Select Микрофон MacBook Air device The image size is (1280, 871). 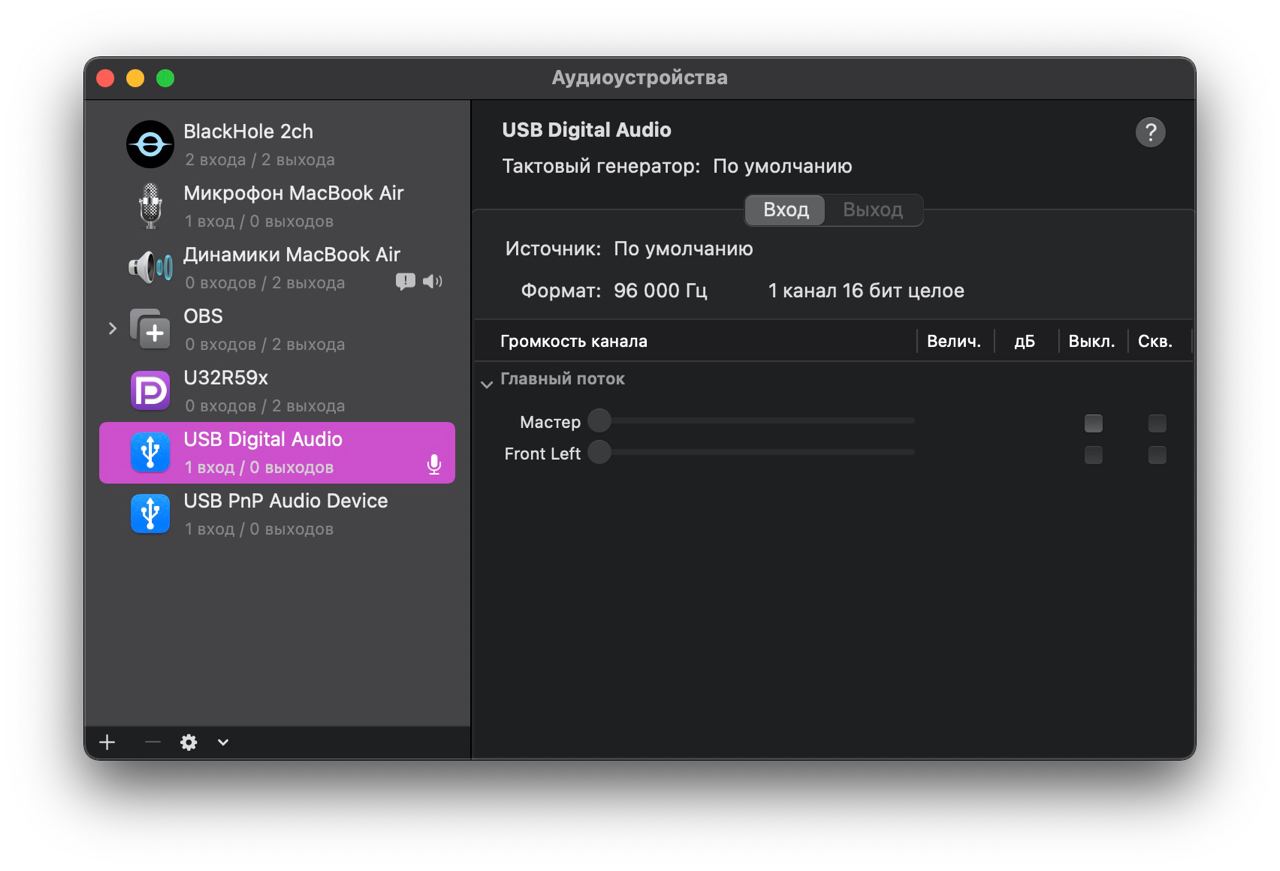(277, 206)
